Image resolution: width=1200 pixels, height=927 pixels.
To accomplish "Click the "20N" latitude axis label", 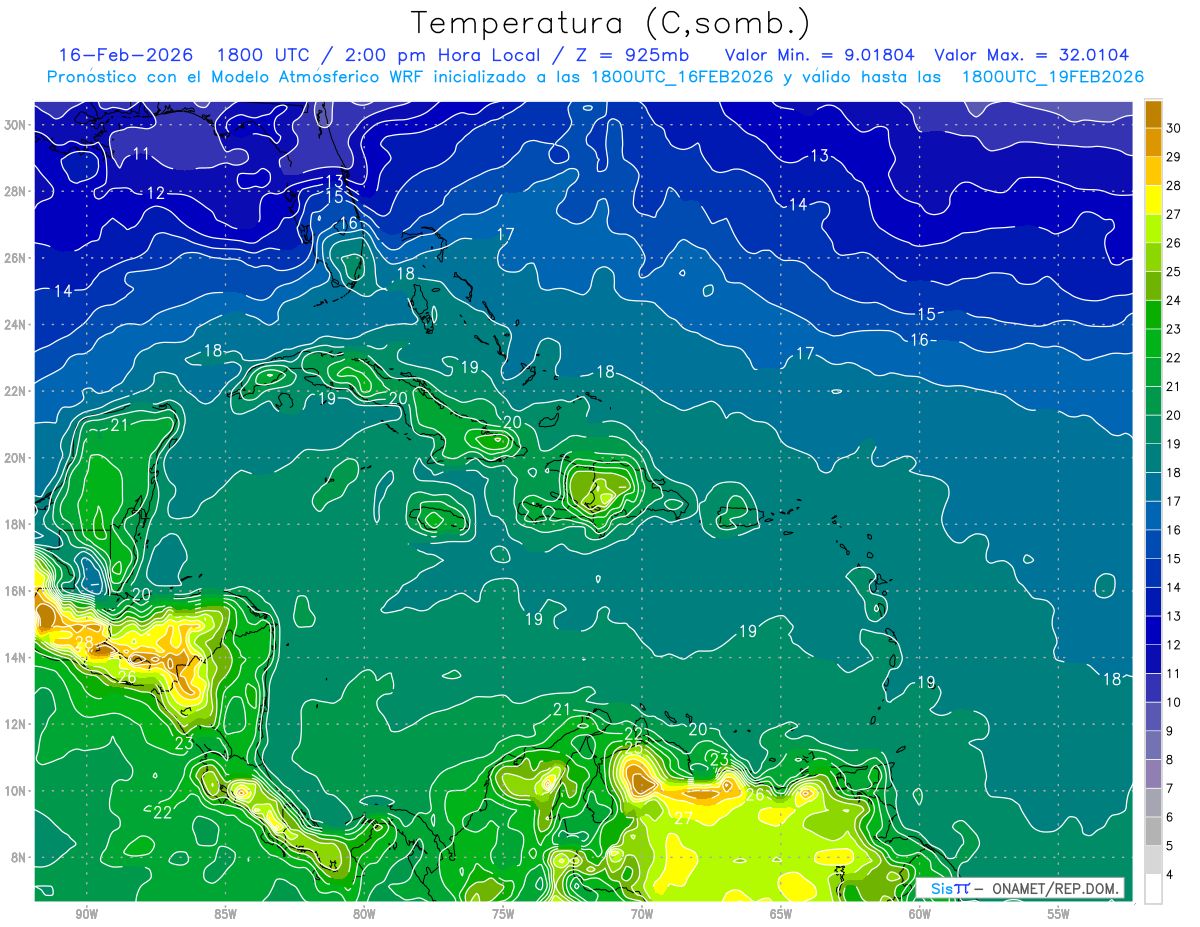I will pos(16,458).
